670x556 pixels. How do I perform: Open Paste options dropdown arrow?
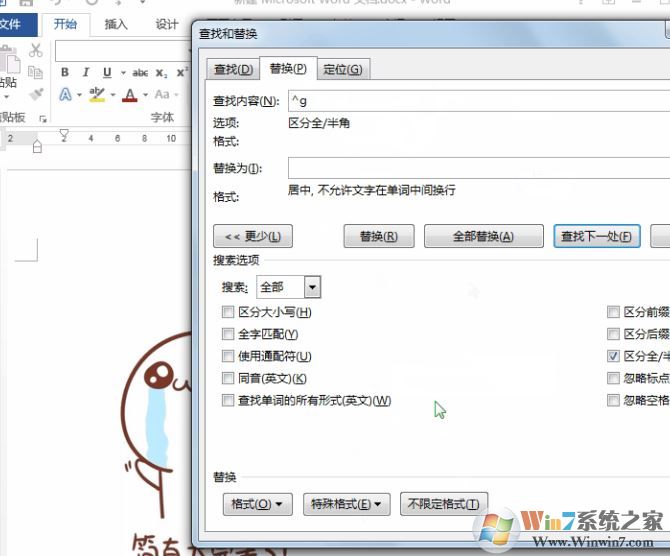pos(6,98)
